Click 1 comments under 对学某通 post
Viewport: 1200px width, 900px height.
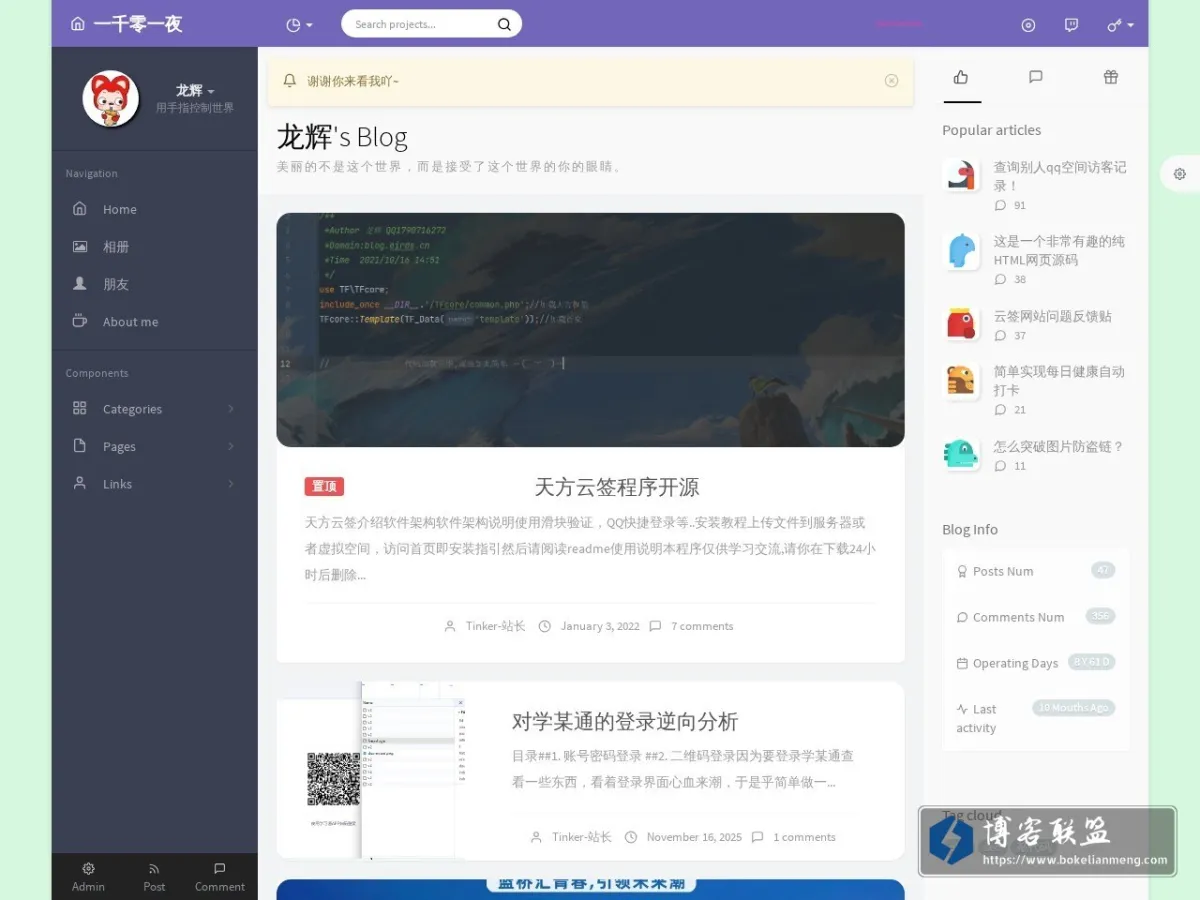pos(804,837)
